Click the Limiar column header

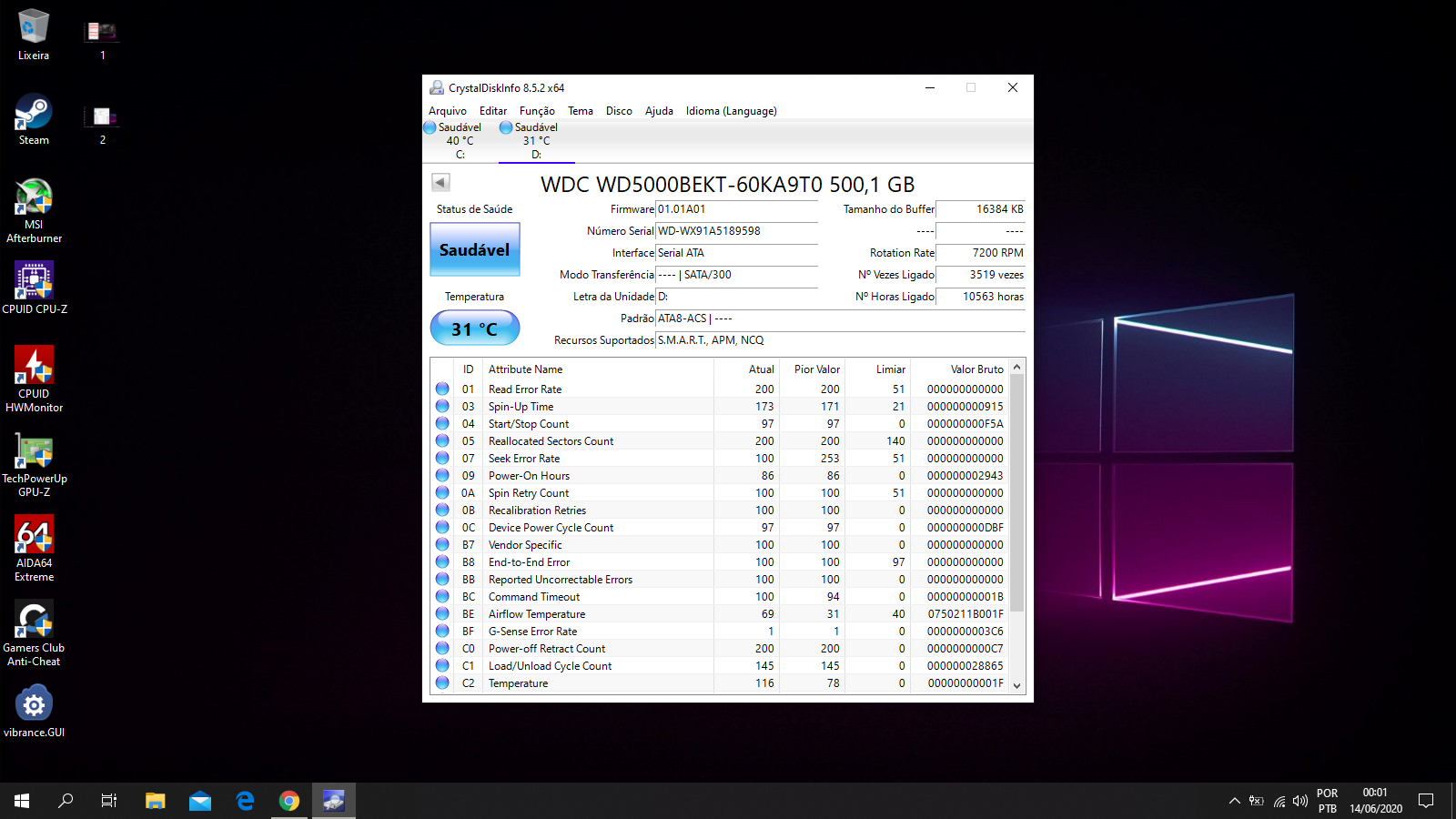[x=878, y=369]
